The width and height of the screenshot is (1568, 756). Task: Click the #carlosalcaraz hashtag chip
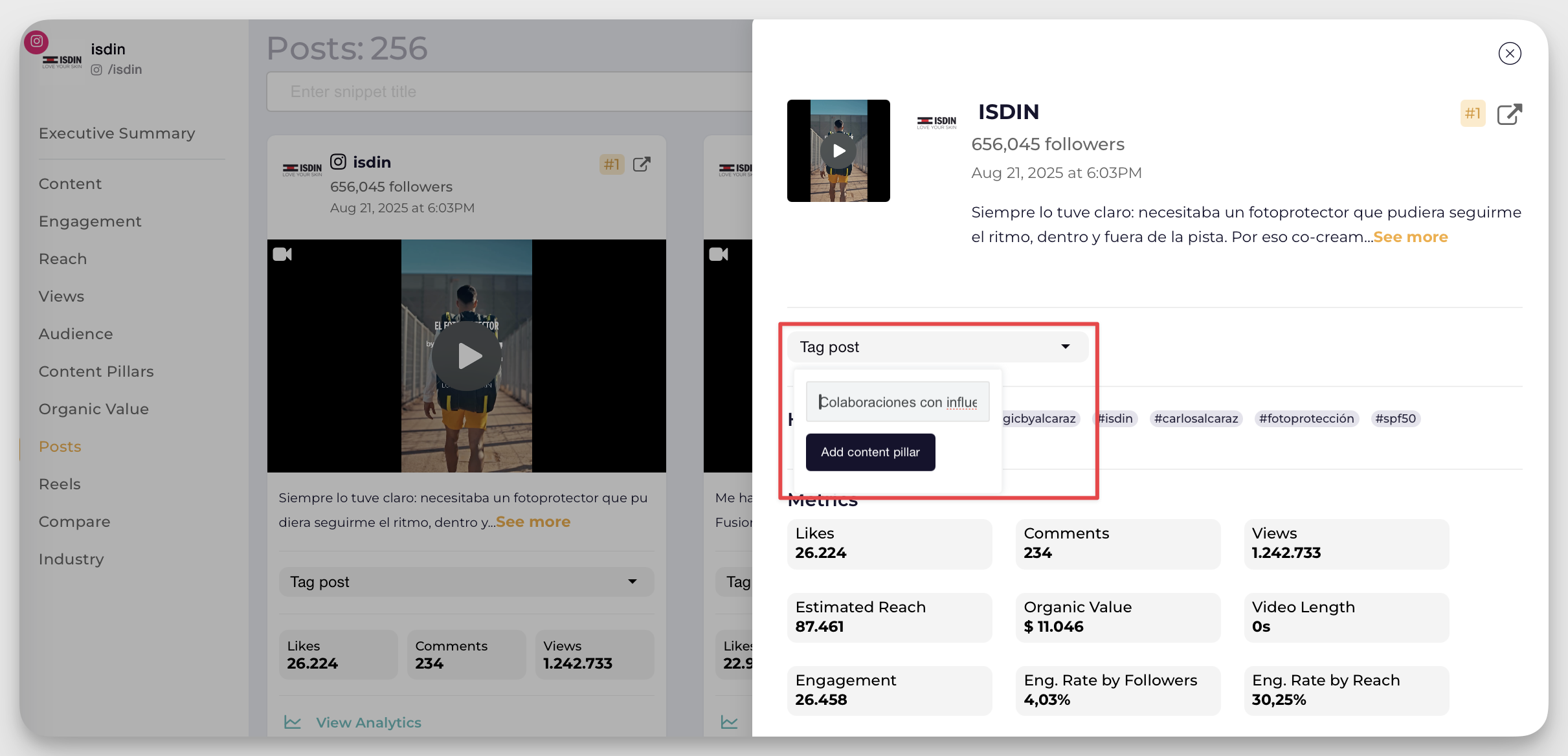tap(1195, 419)
